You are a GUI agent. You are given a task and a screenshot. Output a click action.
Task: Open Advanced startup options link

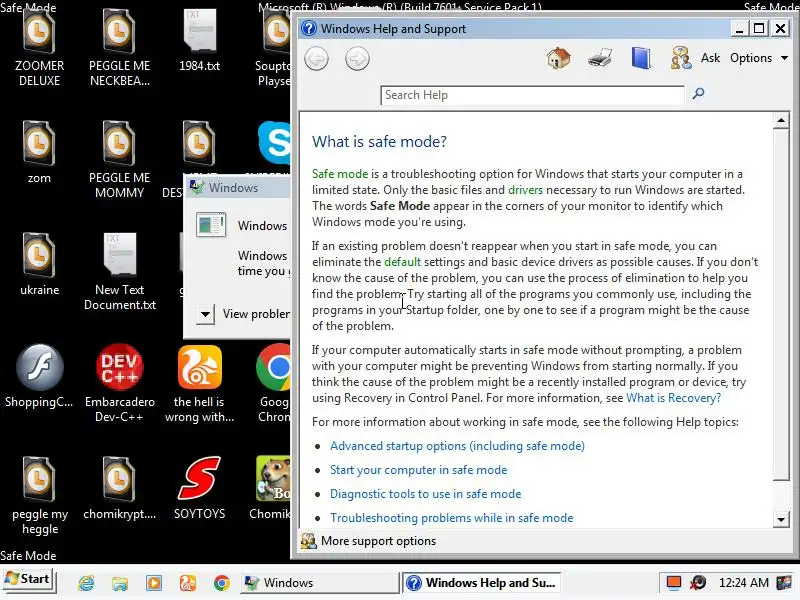pos(457,446)
